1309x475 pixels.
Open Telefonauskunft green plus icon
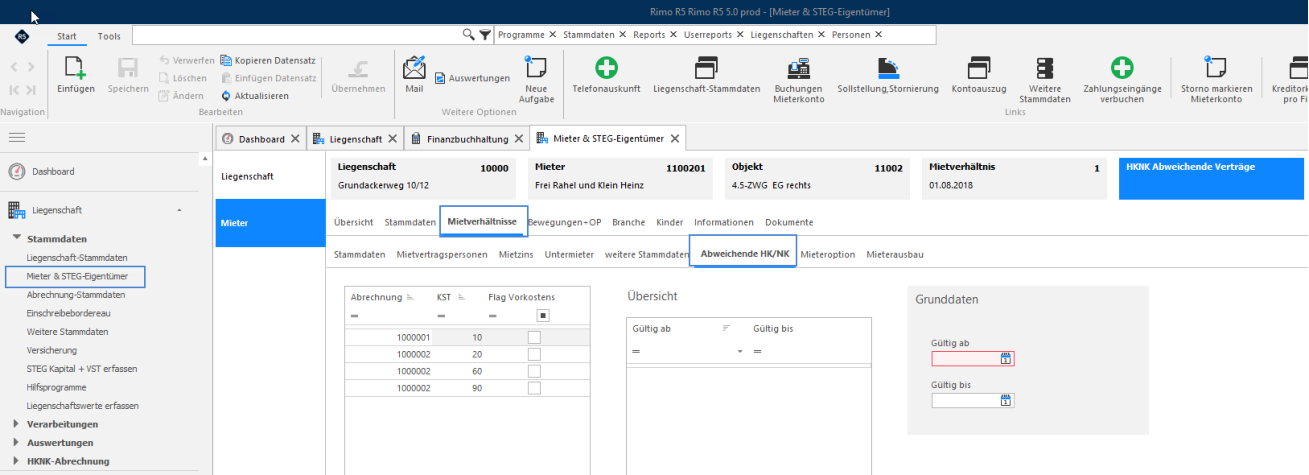coord(606,68)
